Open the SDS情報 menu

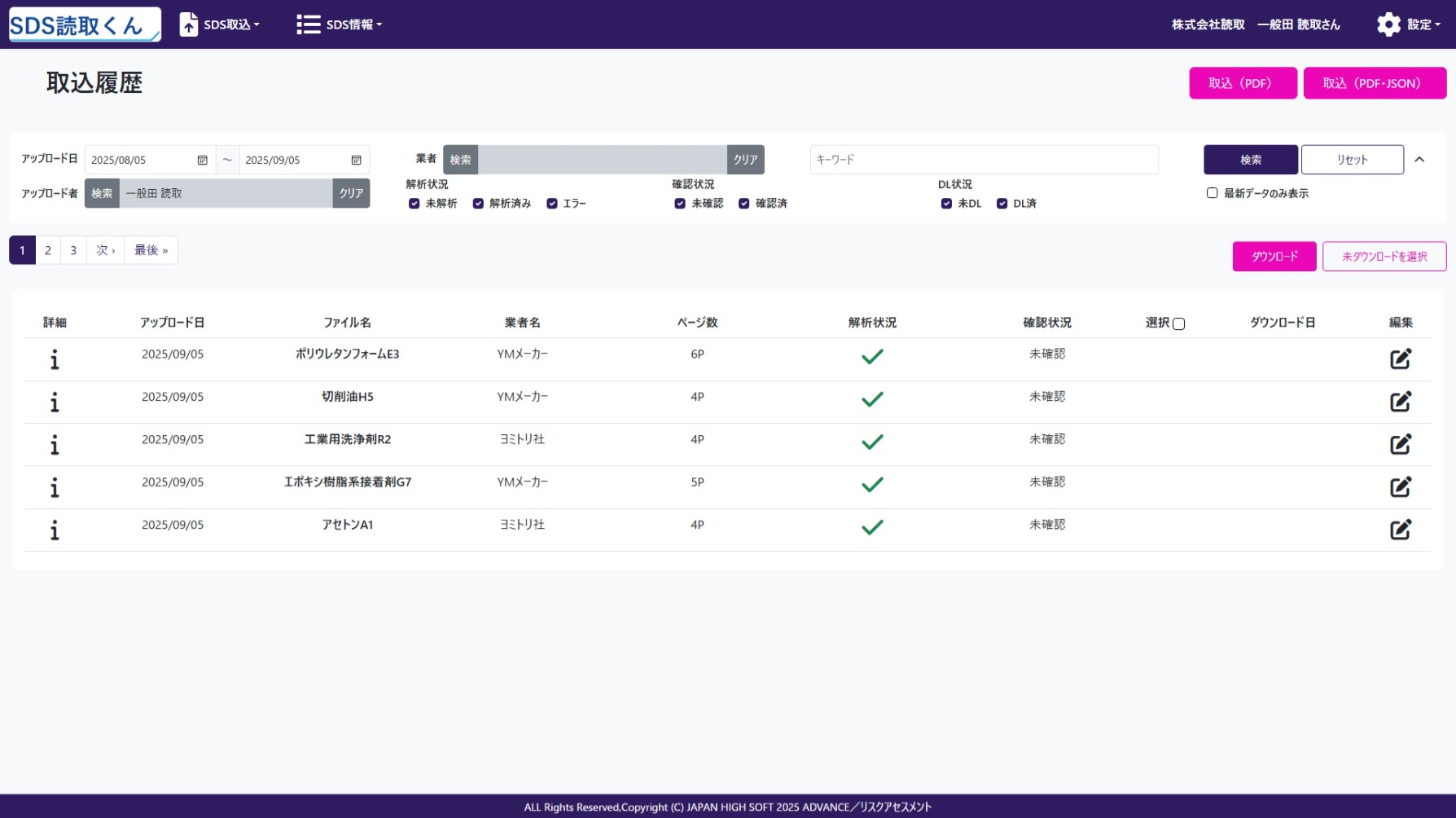pyautogui.click(x=340, y=24)
